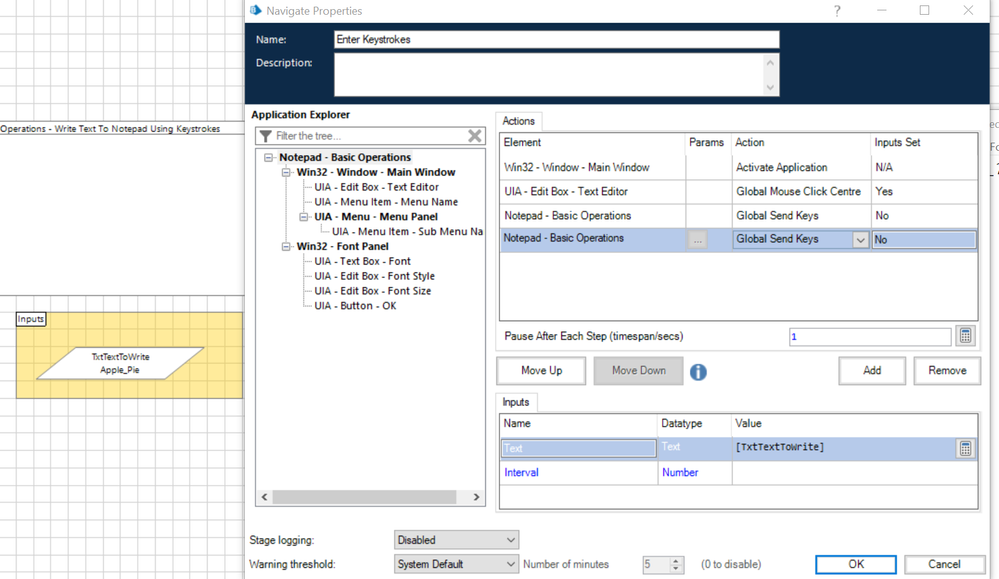
Task: Click the calculator icon beside Pause timespan field
Action: [965, 336]
